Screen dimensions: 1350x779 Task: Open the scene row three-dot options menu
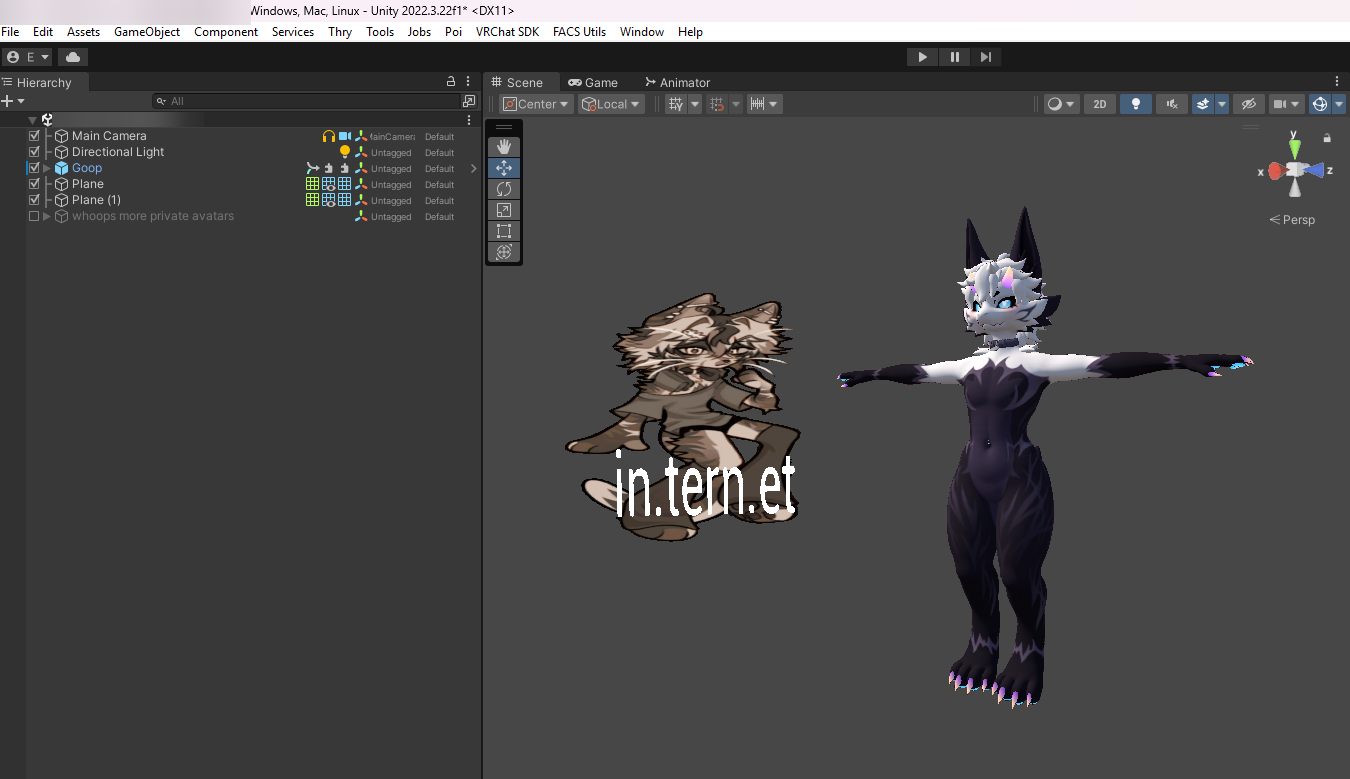point(469,120)
